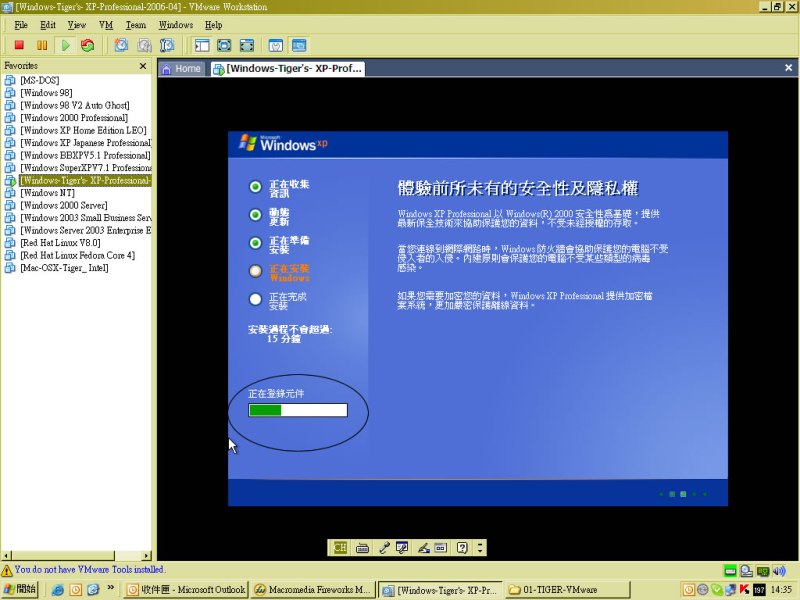Click the help icon in language bar
Screen dimensions: 800x600
click(x=462, y=547)
